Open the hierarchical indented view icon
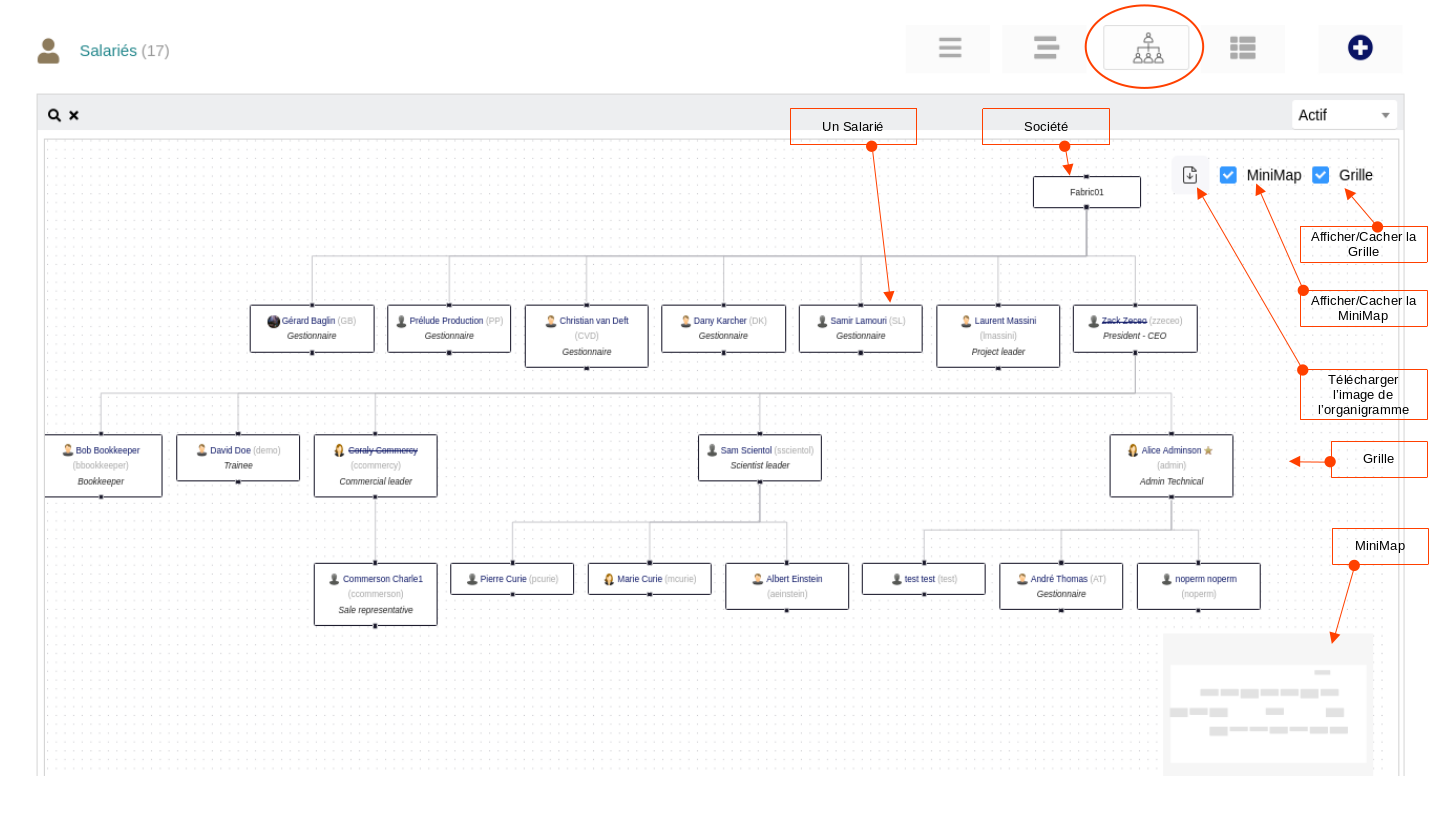 point(1046,48)
